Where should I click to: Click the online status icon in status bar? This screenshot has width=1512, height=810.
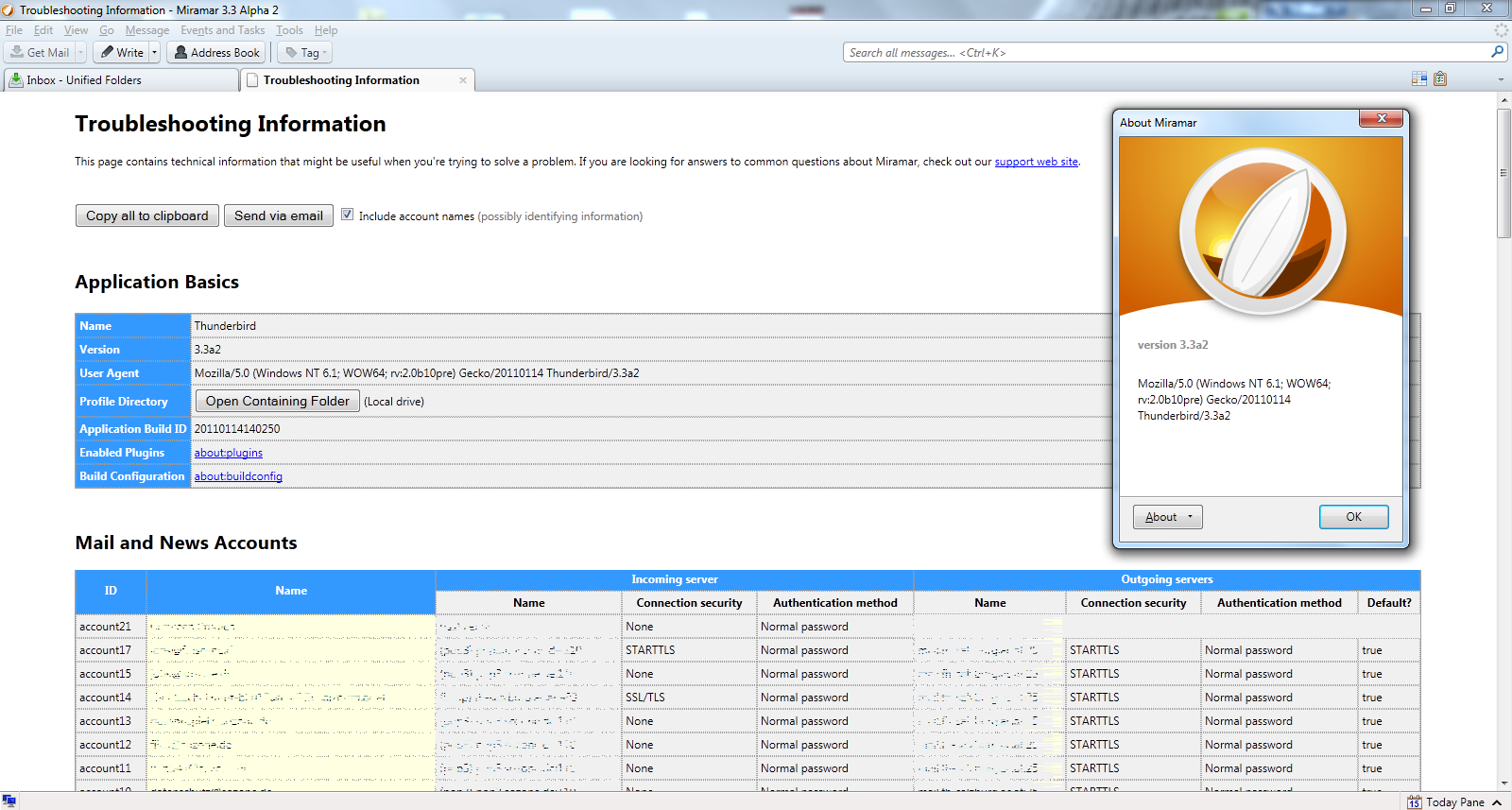coord(9,801)
